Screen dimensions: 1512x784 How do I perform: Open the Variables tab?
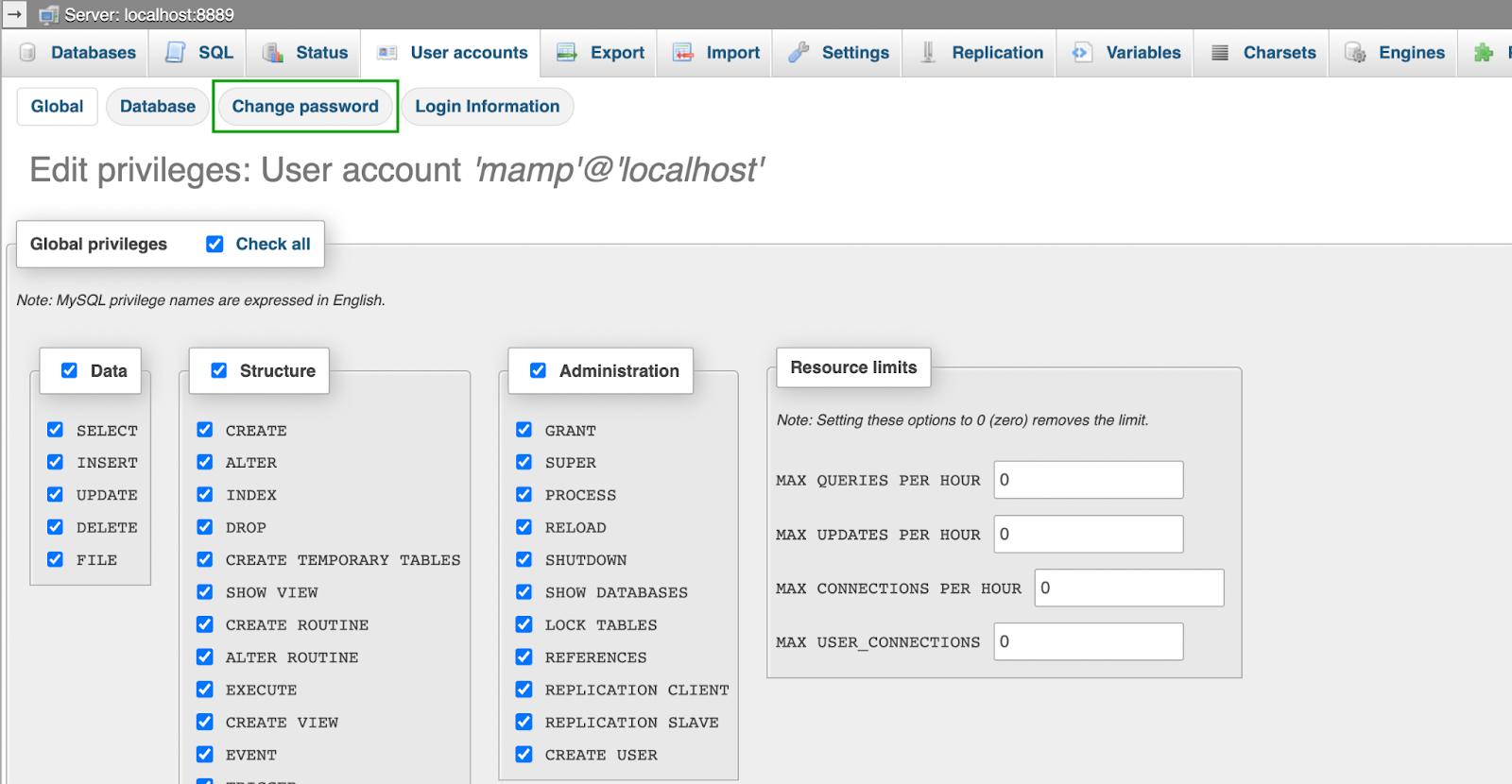[1143, 53]
